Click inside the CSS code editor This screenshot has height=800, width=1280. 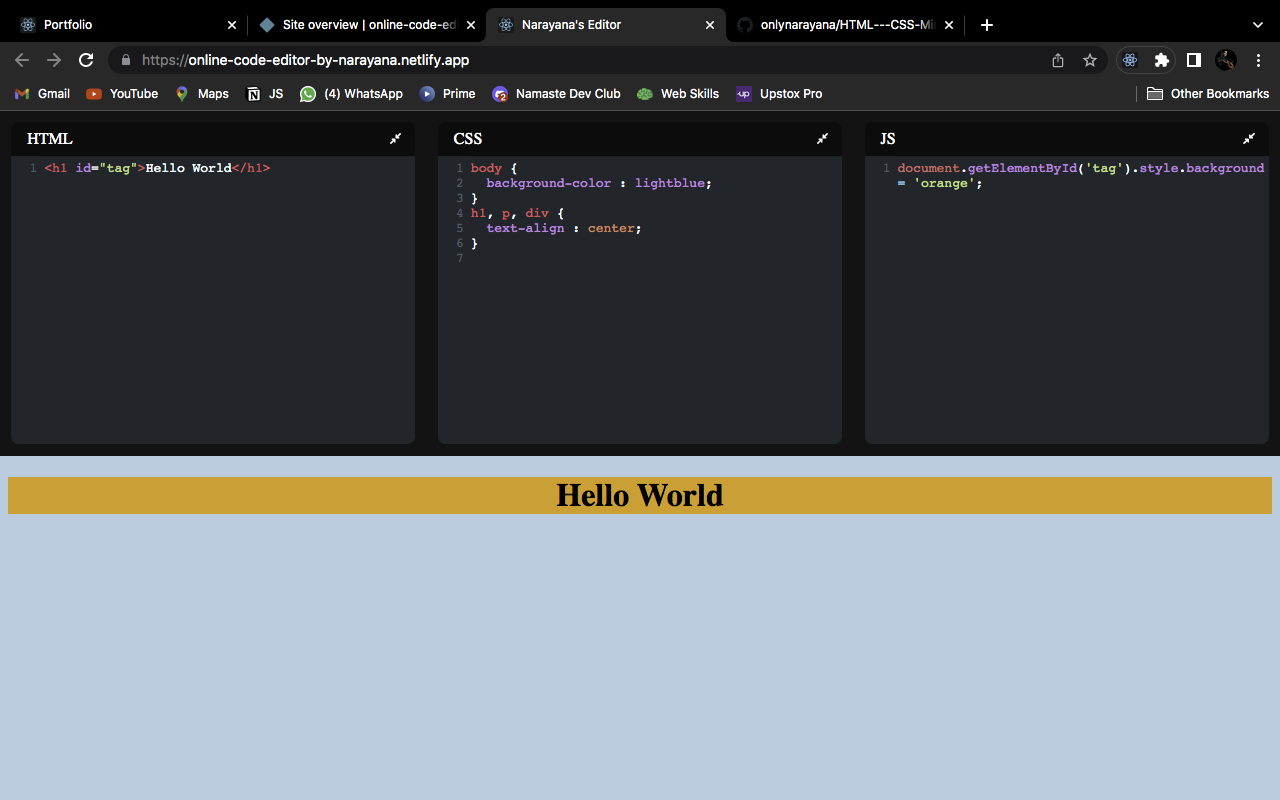tap(640, 330)
